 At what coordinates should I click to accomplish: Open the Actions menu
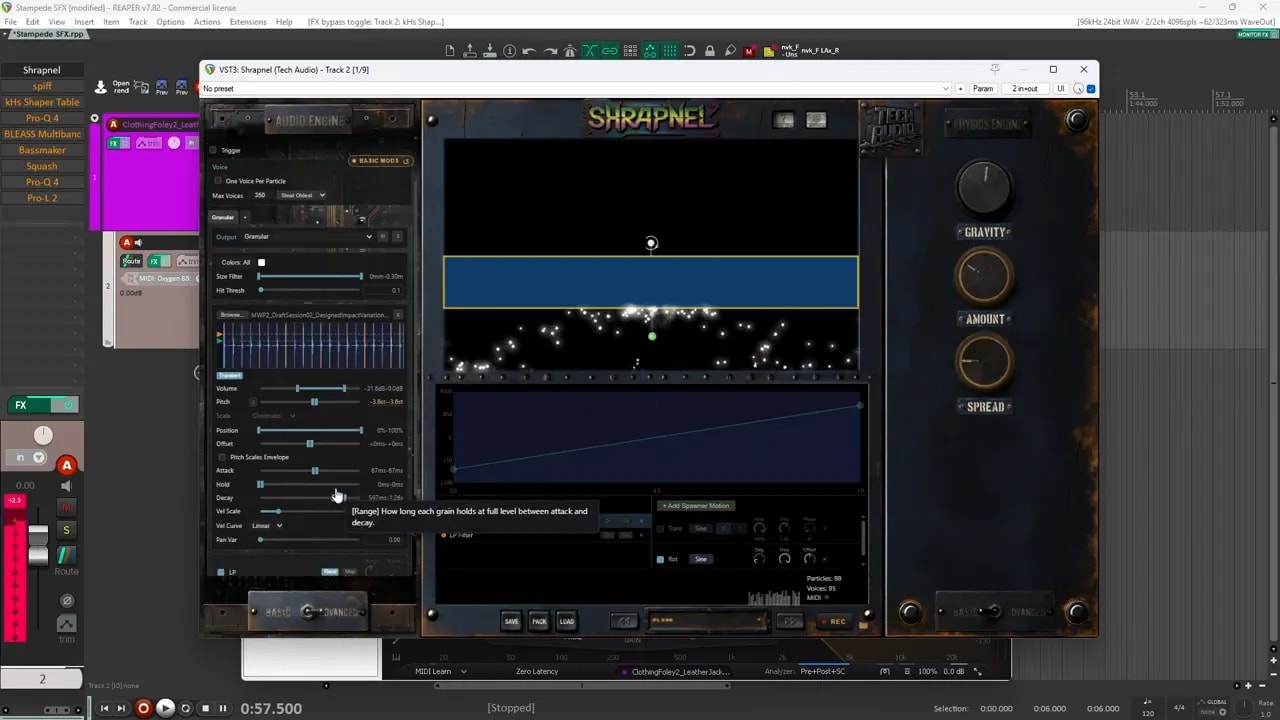207,22
